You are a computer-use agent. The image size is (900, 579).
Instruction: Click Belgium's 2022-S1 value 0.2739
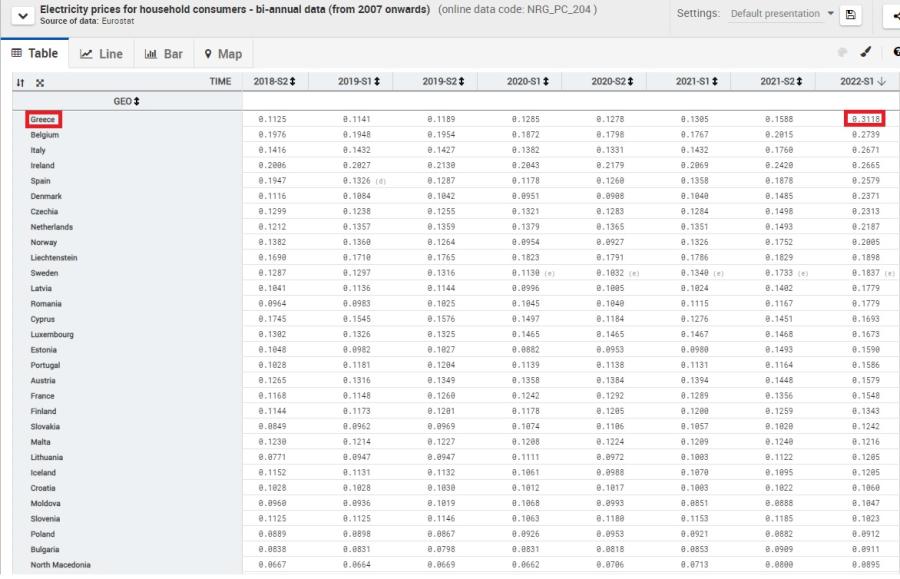pos(866,134)
